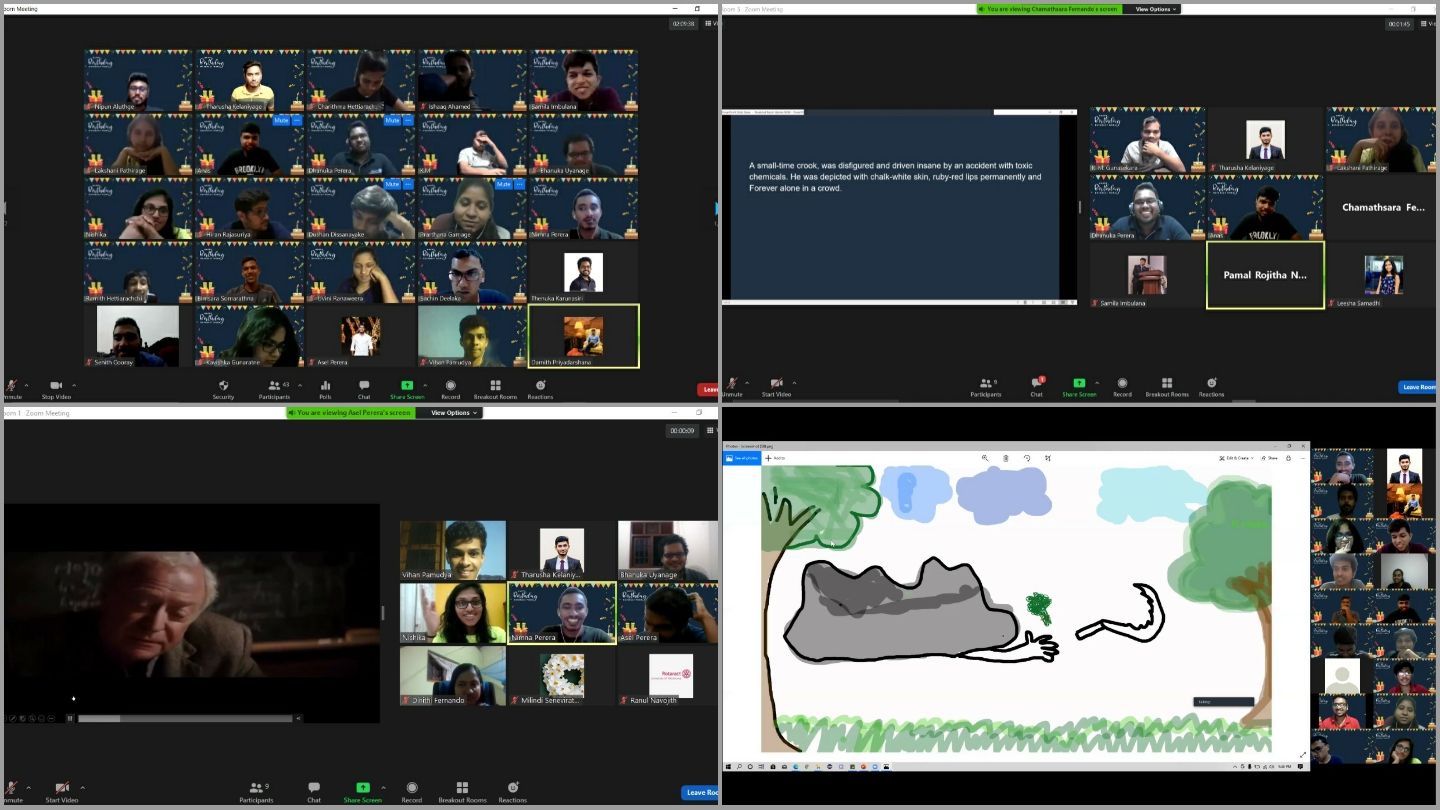Viewport: 1440px width, 810px height.
Task: Open the Edit & Create dropdown in Photos
Action: coord(1236,458)
